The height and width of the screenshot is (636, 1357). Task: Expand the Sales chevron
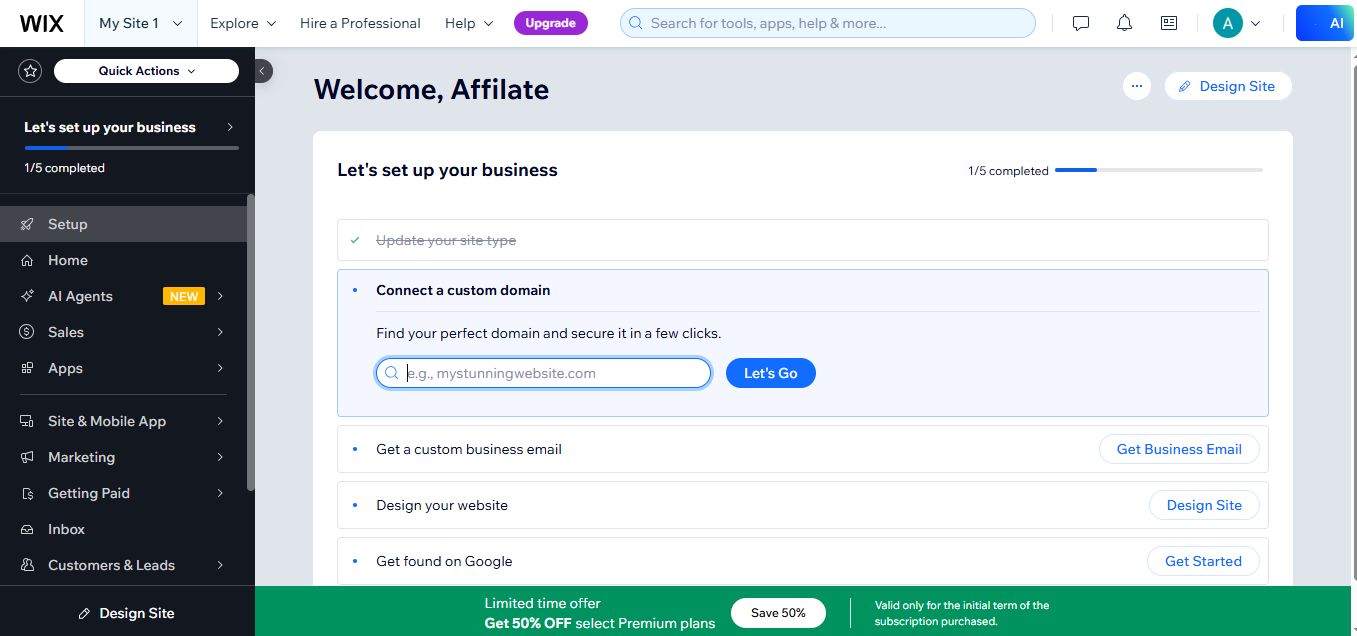tap(220, 332)
